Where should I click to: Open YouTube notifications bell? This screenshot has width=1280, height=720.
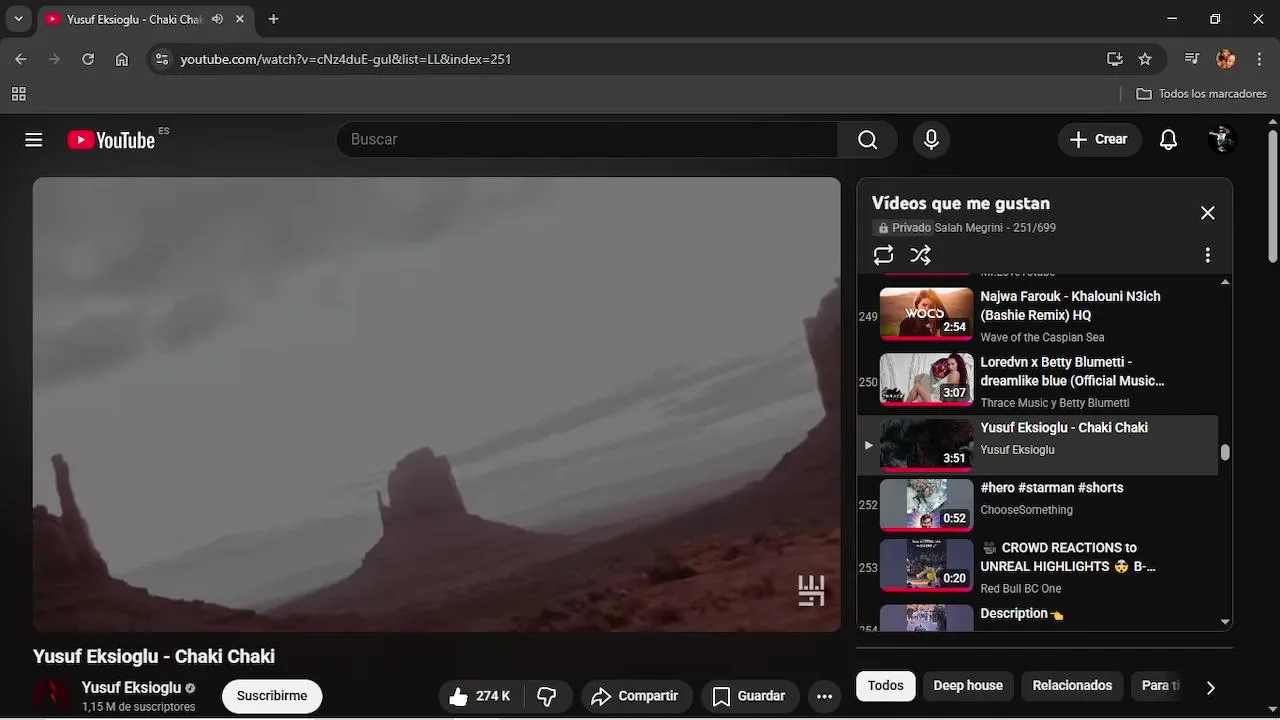point(1168,140)
